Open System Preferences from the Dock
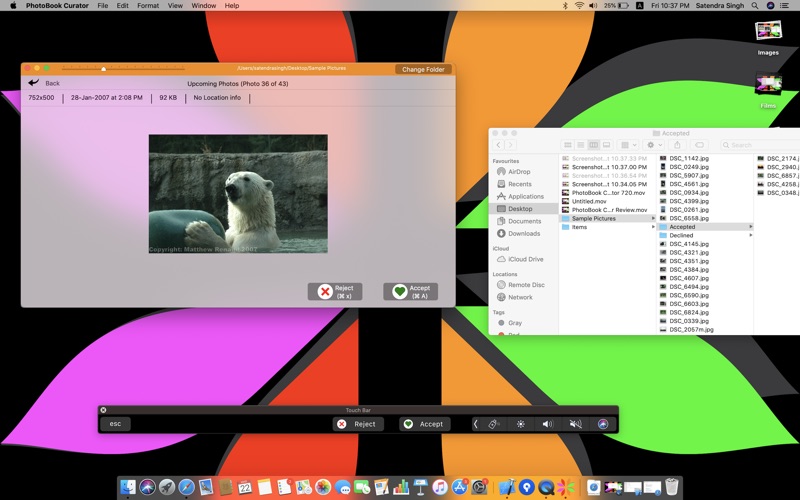The height and width of the screenshot is (500, 800). pos(479,487)
